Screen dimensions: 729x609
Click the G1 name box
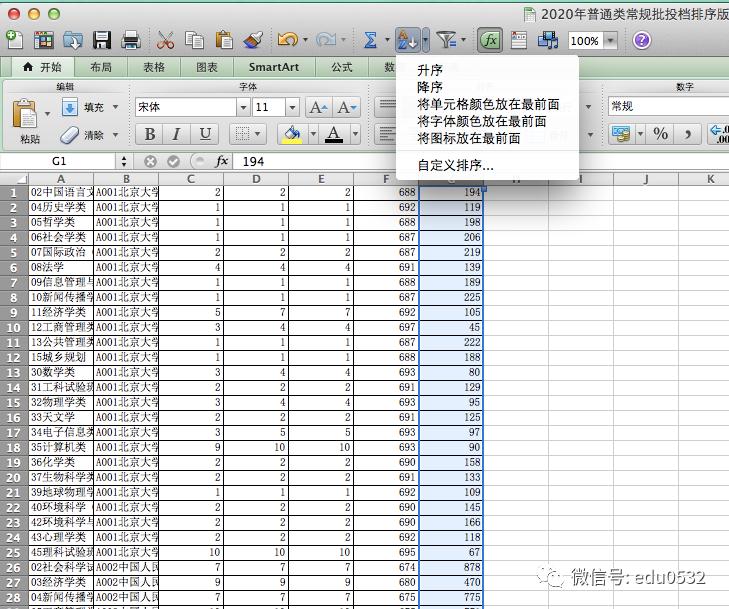pyautogui.click(x=59, y=161)
